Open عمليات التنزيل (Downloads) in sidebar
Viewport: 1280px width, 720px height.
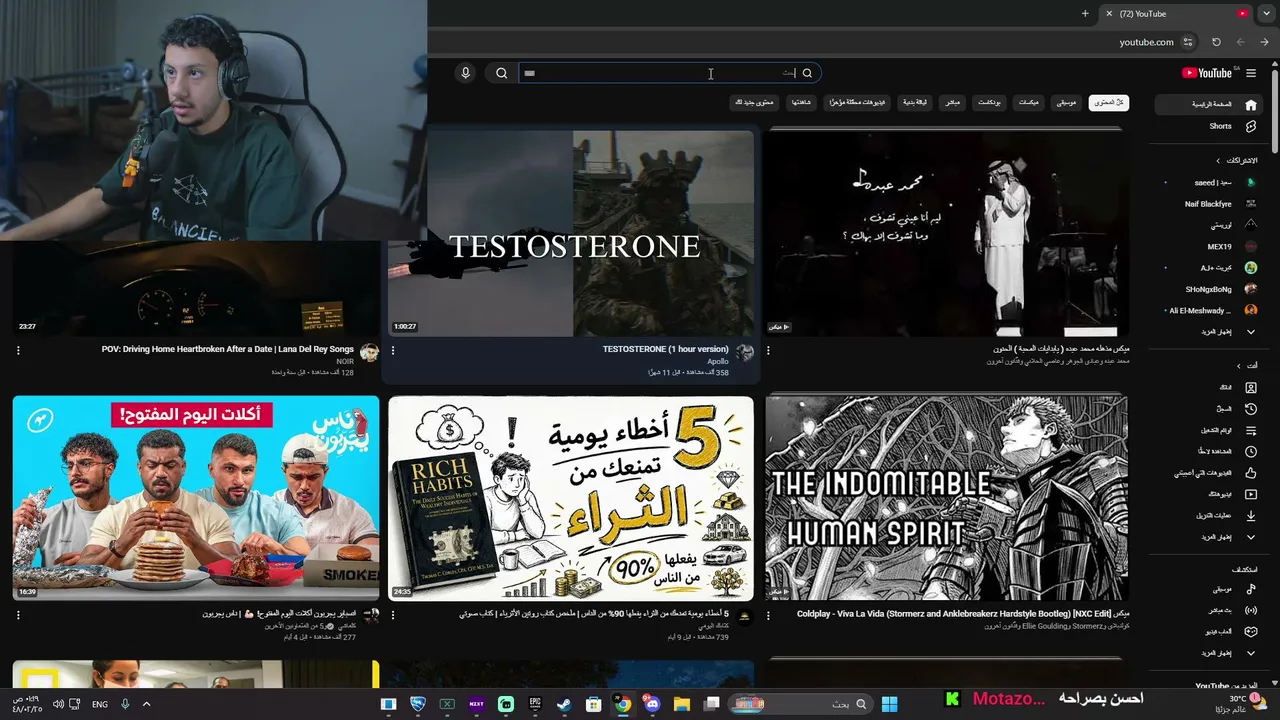(1210, 516)
